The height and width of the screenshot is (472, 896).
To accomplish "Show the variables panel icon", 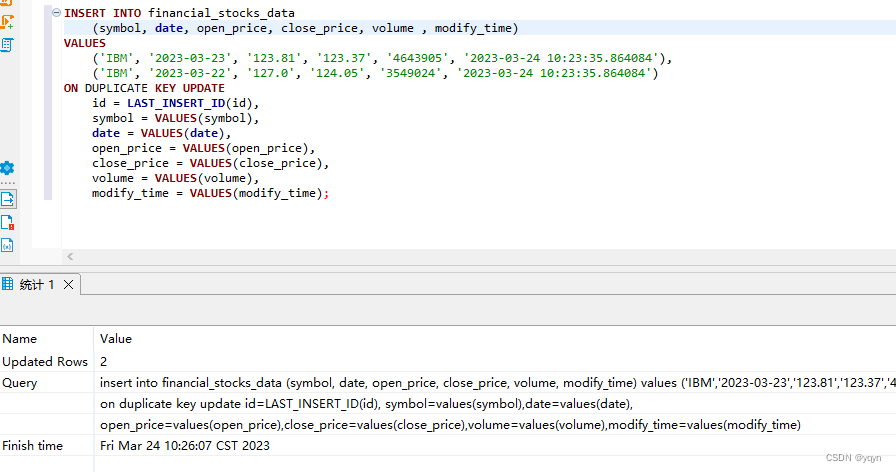I will (7, 245).
